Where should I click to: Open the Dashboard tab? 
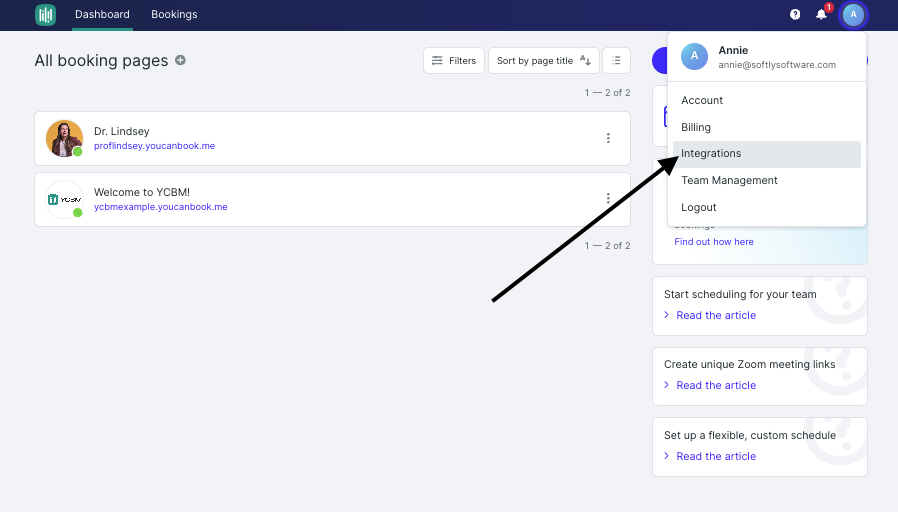tap(102, 14)
